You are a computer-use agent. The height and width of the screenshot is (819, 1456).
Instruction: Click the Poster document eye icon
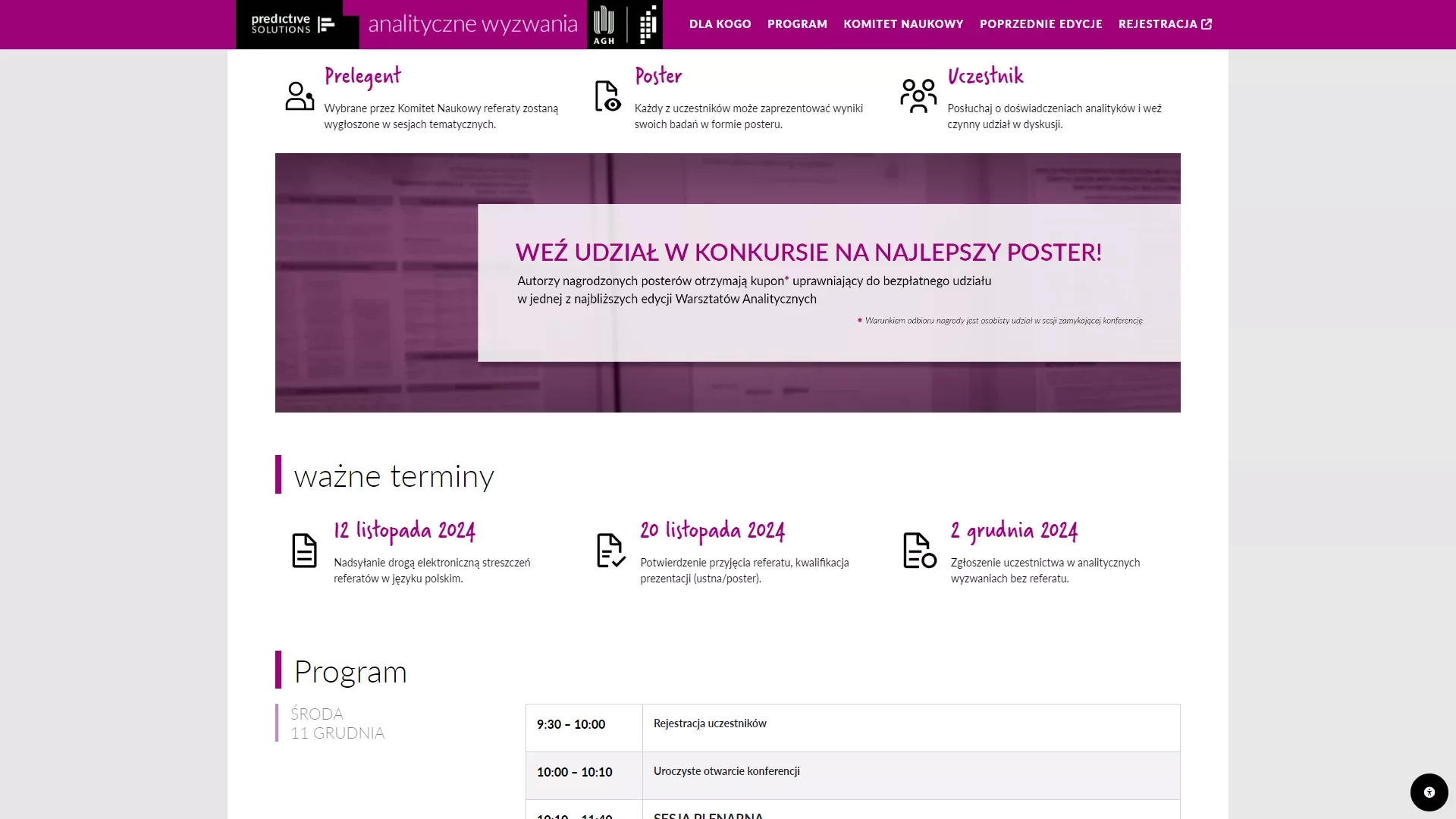point(608,96)
